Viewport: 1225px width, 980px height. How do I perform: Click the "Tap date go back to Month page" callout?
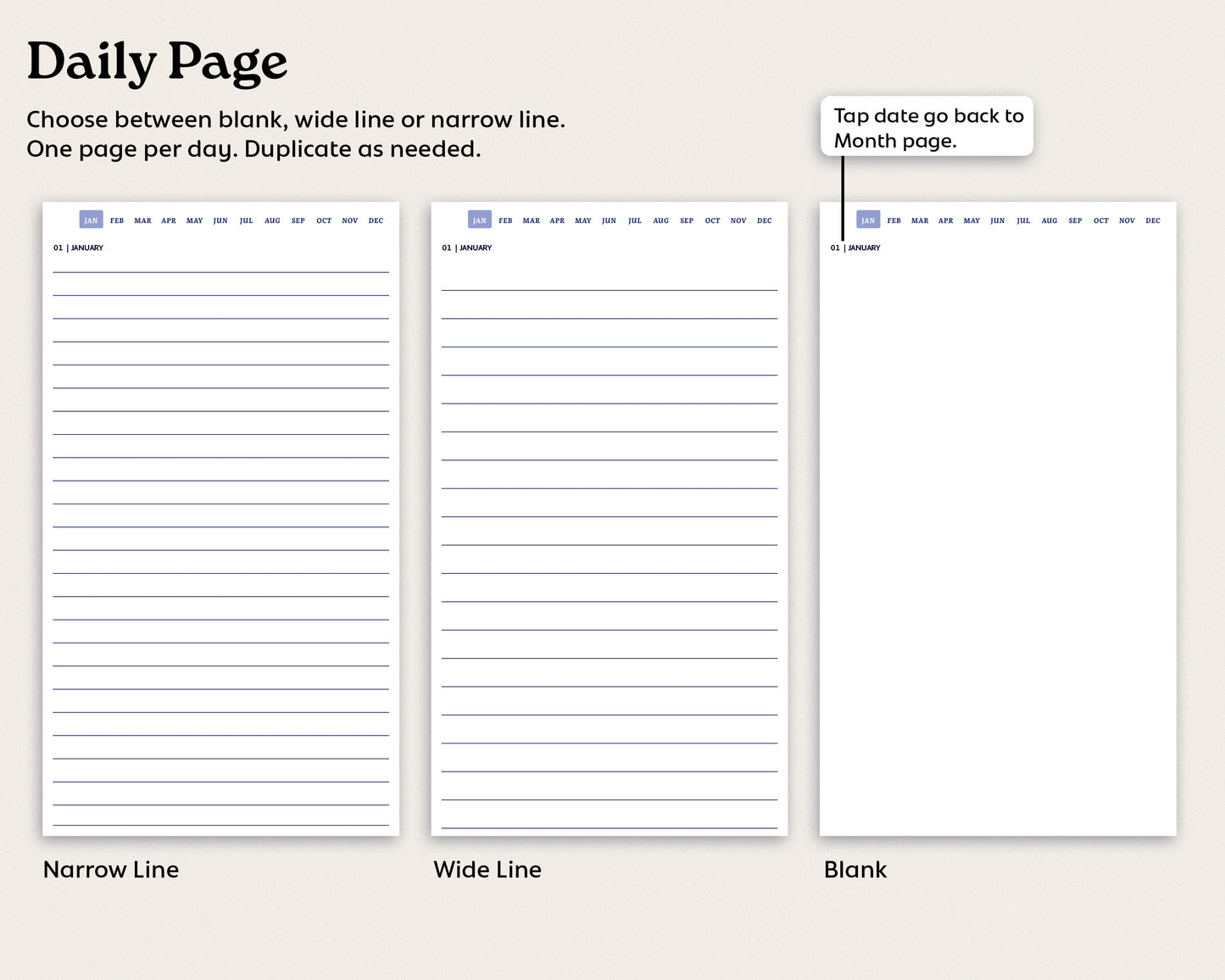(927, 127)
